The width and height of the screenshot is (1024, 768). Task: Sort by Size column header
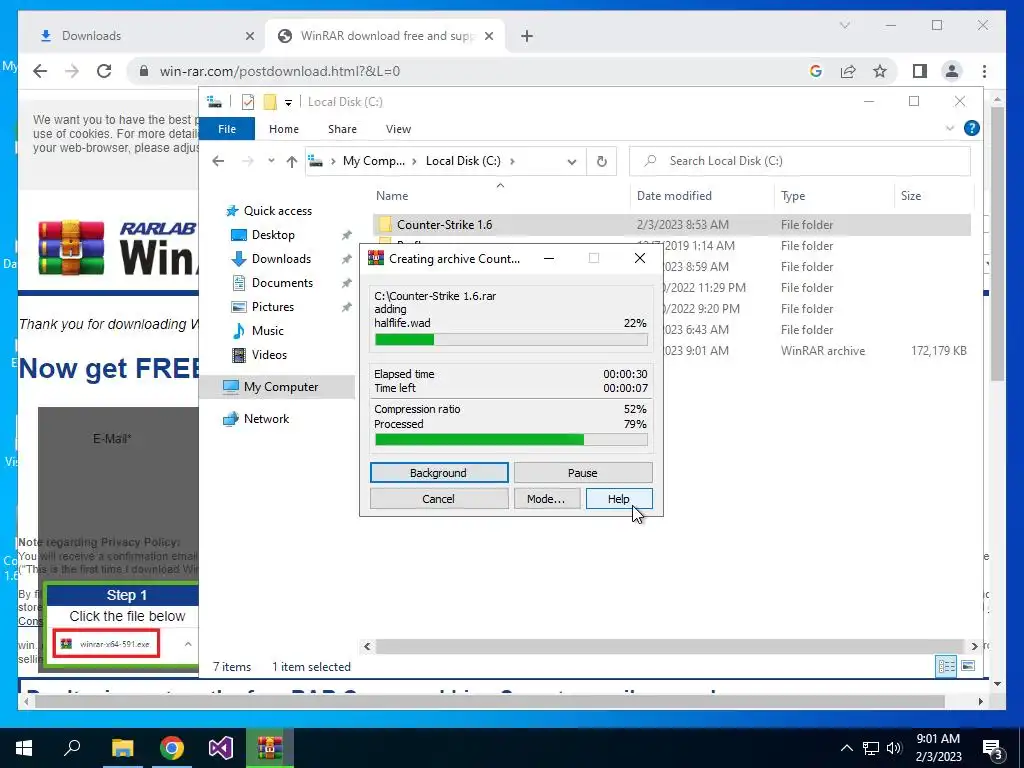(934, 196)
